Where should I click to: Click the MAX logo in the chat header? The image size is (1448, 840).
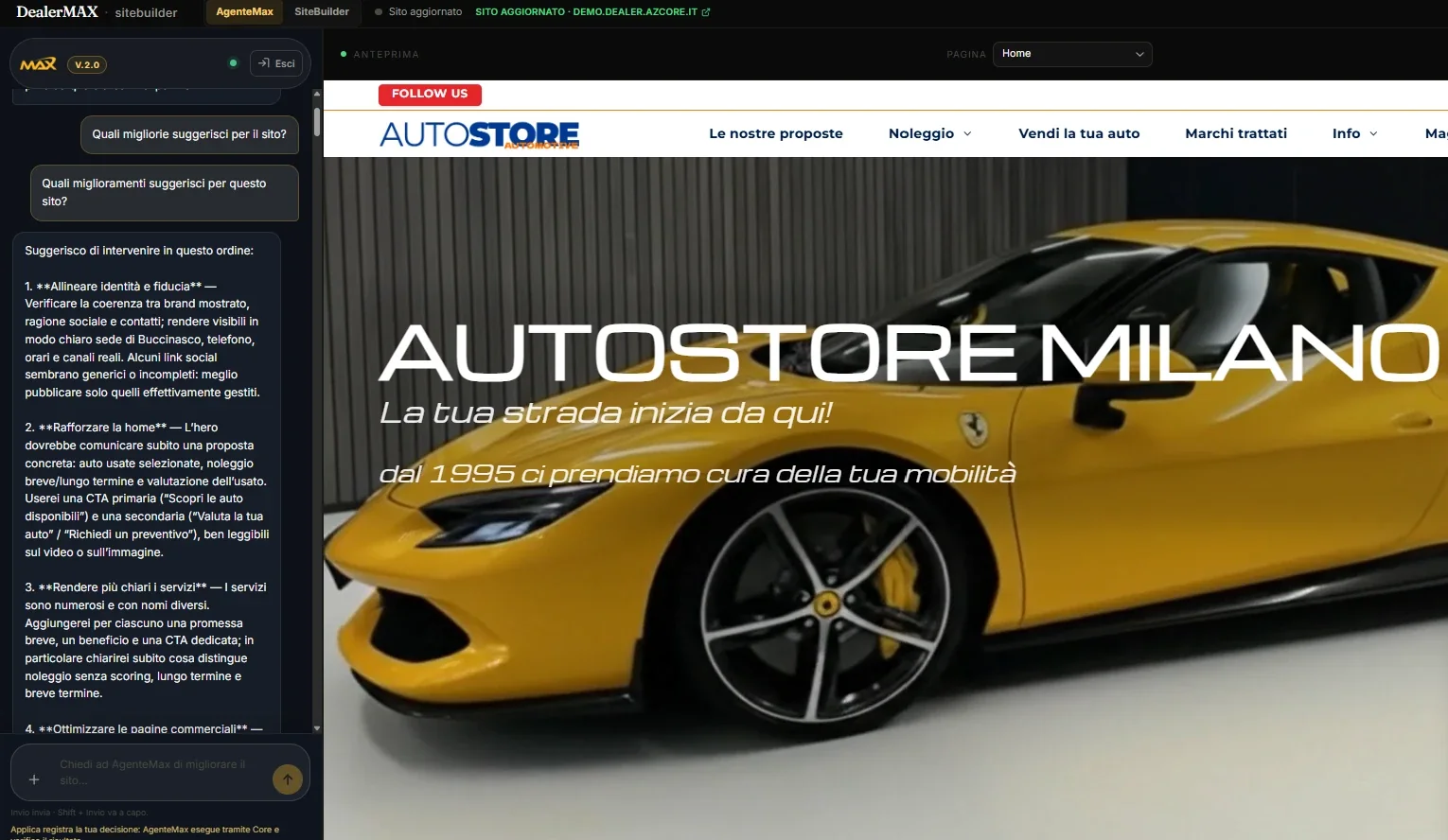click(x=38, y=64)
